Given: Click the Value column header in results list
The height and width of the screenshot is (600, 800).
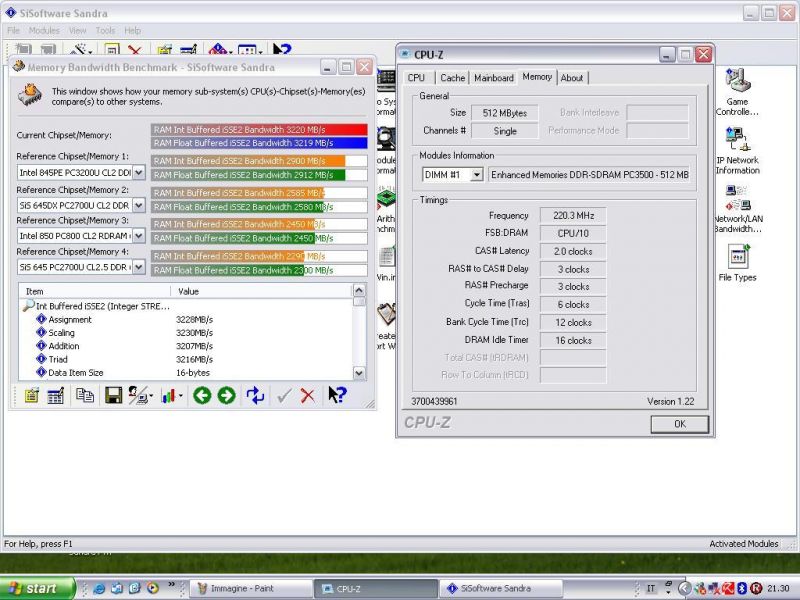Looking at the screenshot, I should click(x=261, y=291).
